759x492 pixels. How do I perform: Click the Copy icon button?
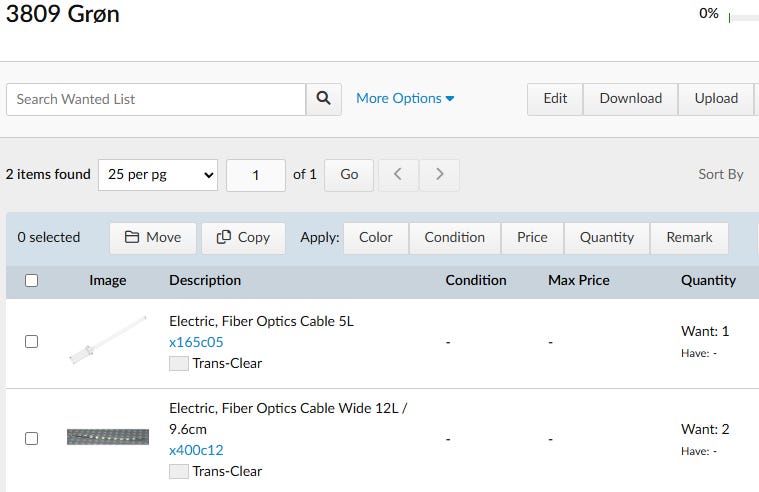(243, 237)
